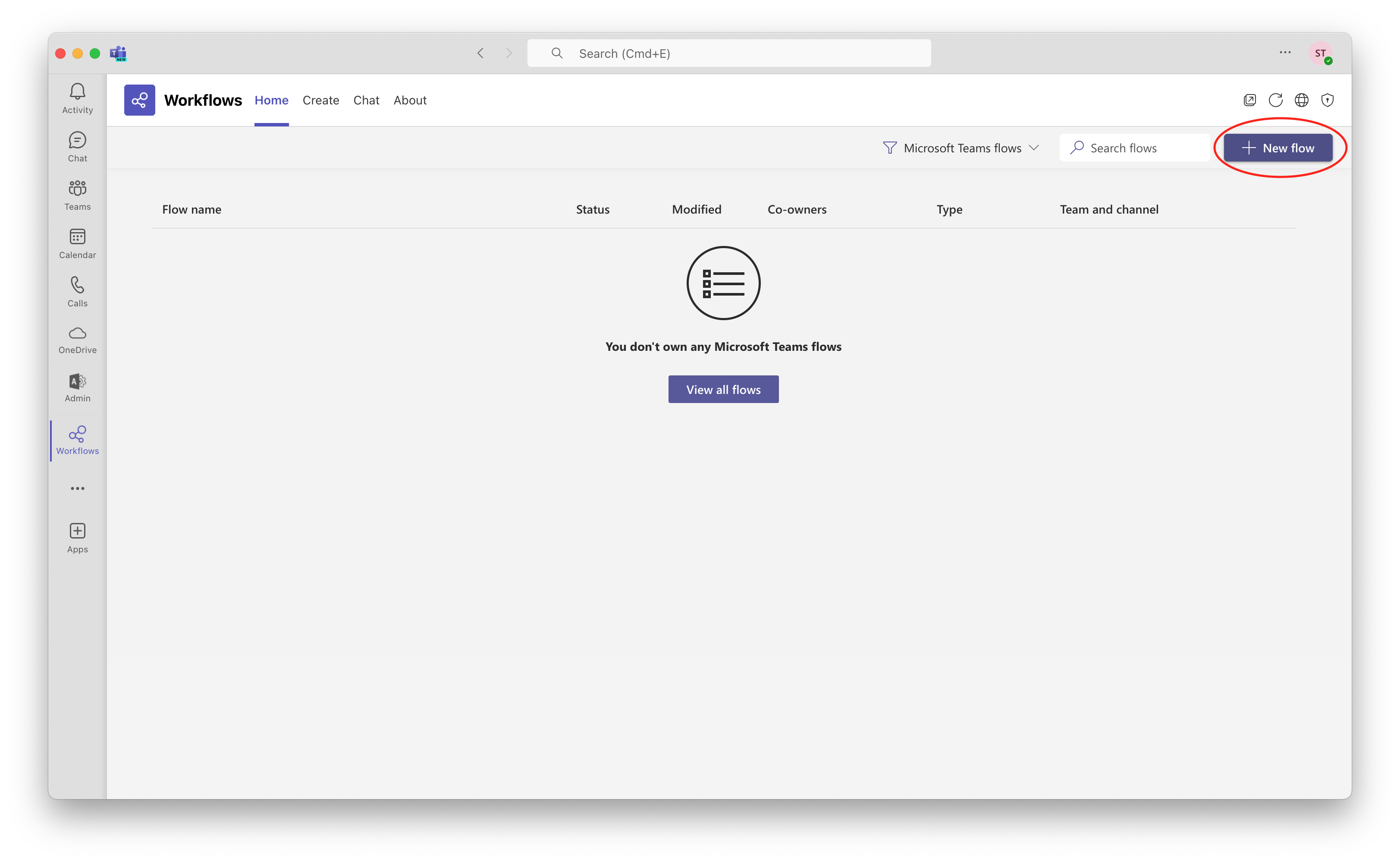This screenshot has width=1400, height=863.
Task: Pop out the Workflows app
Action: tap(1249, 100)
